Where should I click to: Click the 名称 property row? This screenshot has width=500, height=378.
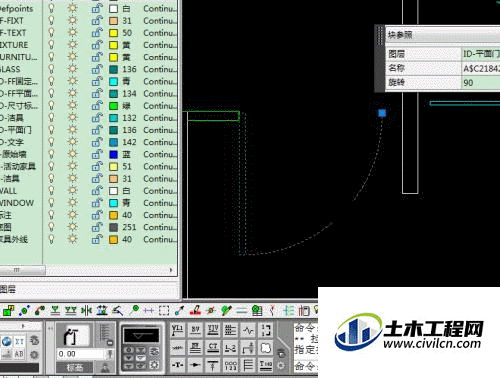[443, 68]
